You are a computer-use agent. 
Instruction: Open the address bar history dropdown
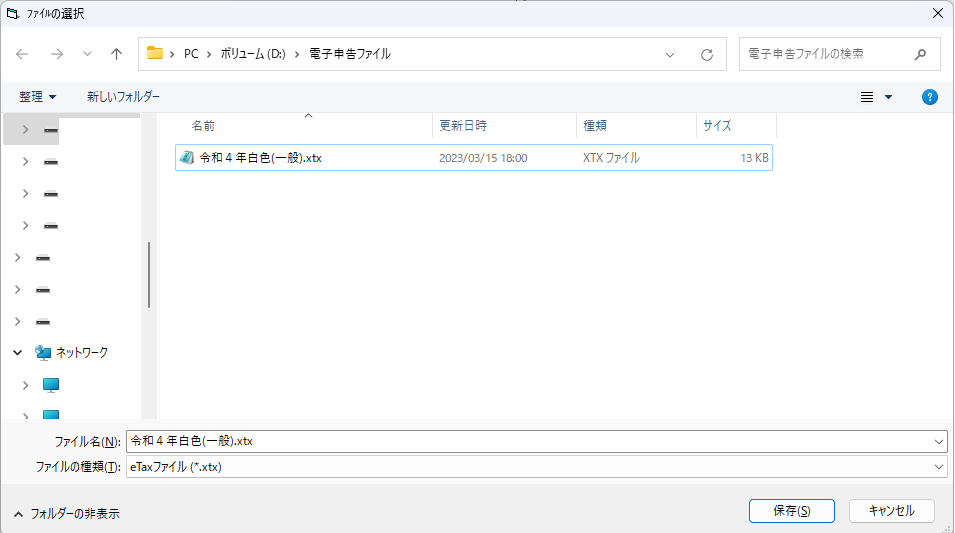(670, 55)
